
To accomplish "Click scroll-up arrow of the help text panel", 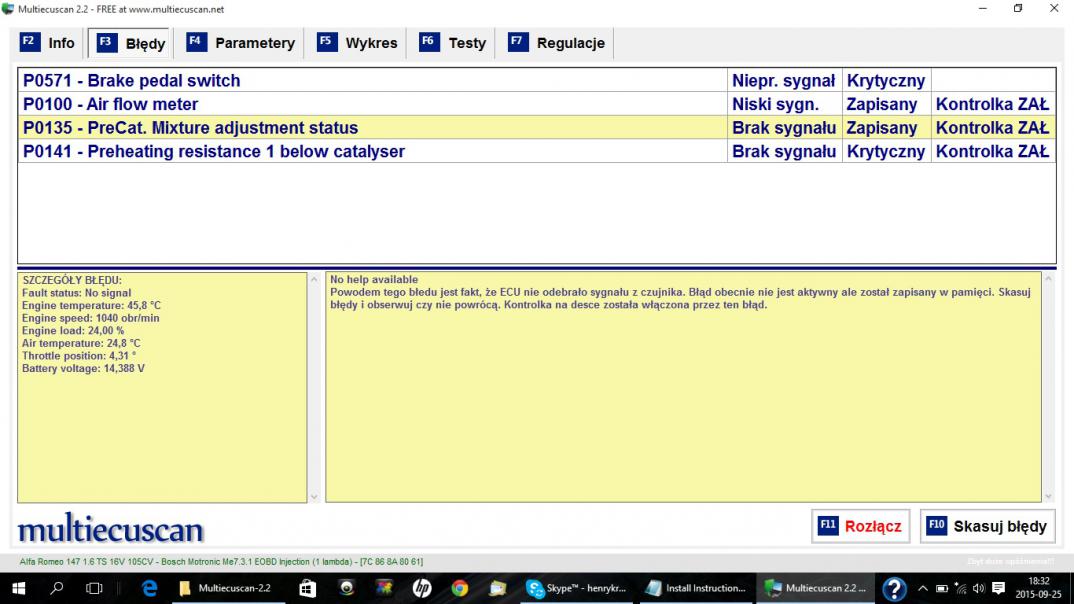I will pos(1048,279).
